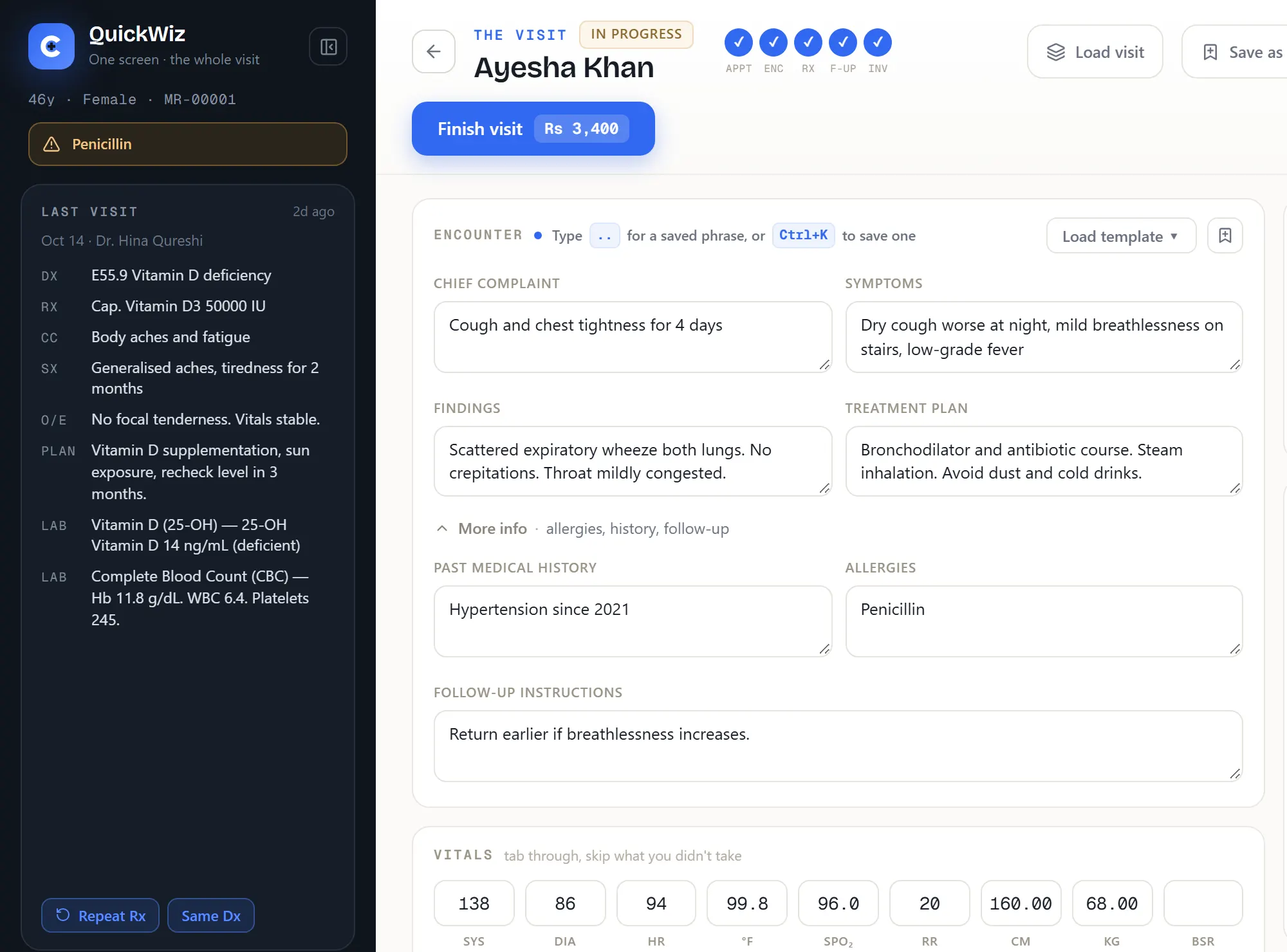The image size is (1287, 952).
Task: Click the encounter save-template bookmark icon
Action: coord(1225,235)
